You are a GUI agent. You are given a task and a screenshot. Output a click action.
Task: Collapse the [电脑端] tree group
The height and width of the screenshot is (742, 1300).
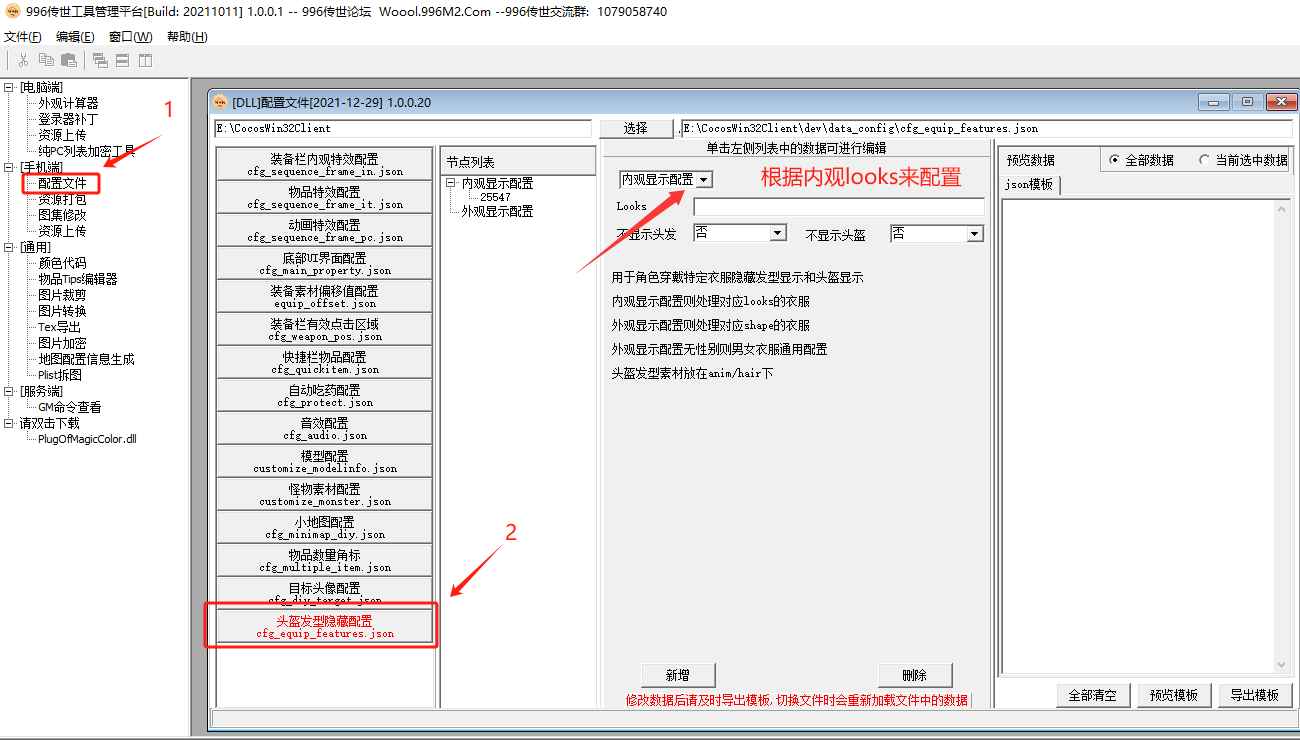point(9,88)
